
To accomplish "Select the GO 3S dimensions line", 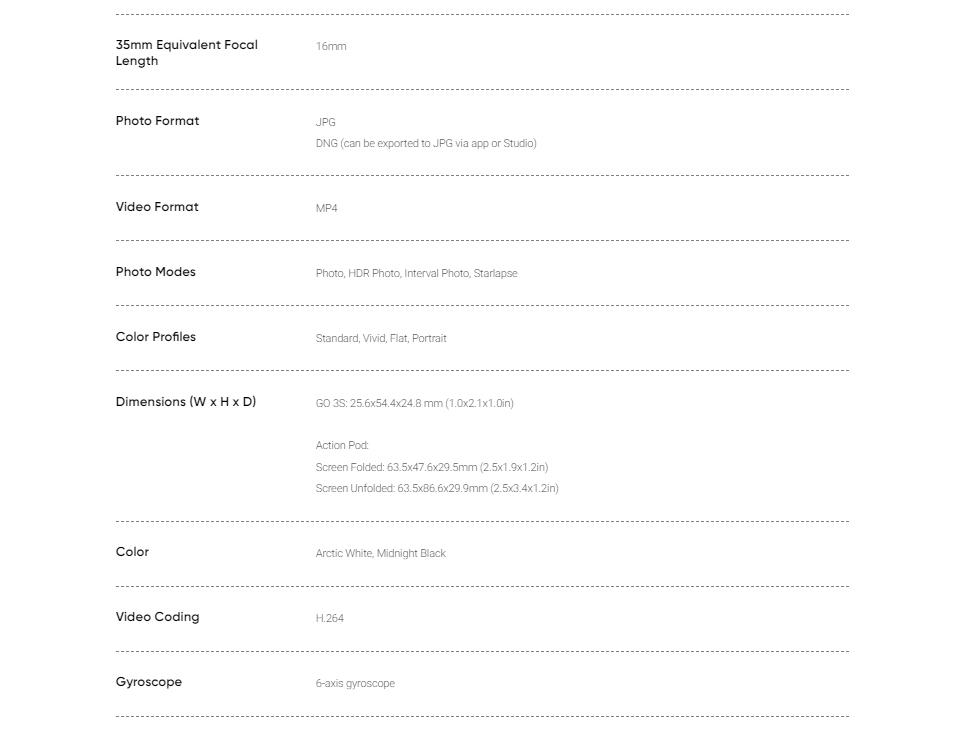I will coord(415,403).
